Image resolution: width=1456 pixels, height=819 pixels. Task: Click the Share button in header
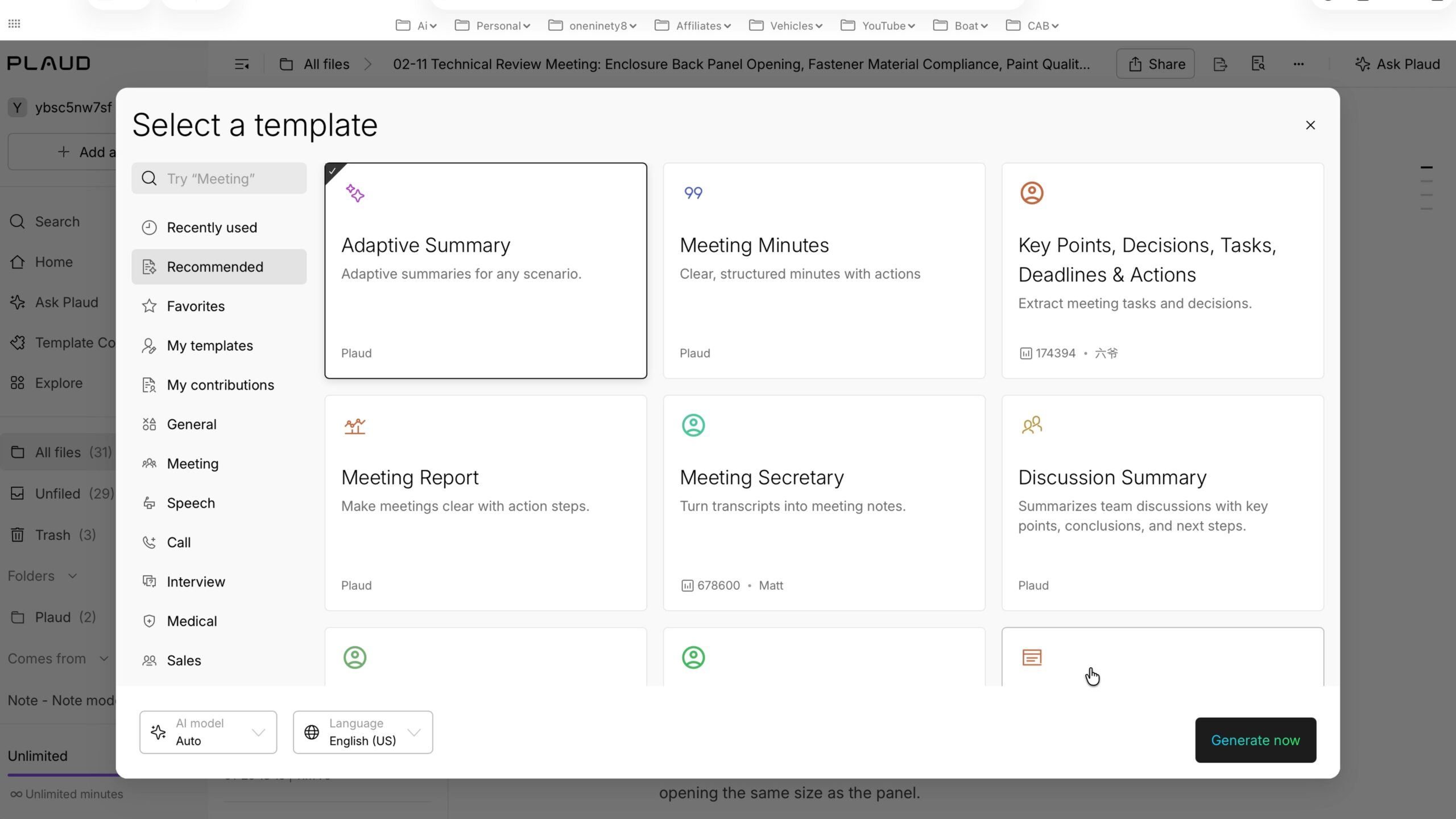[x=1155, y=64]
